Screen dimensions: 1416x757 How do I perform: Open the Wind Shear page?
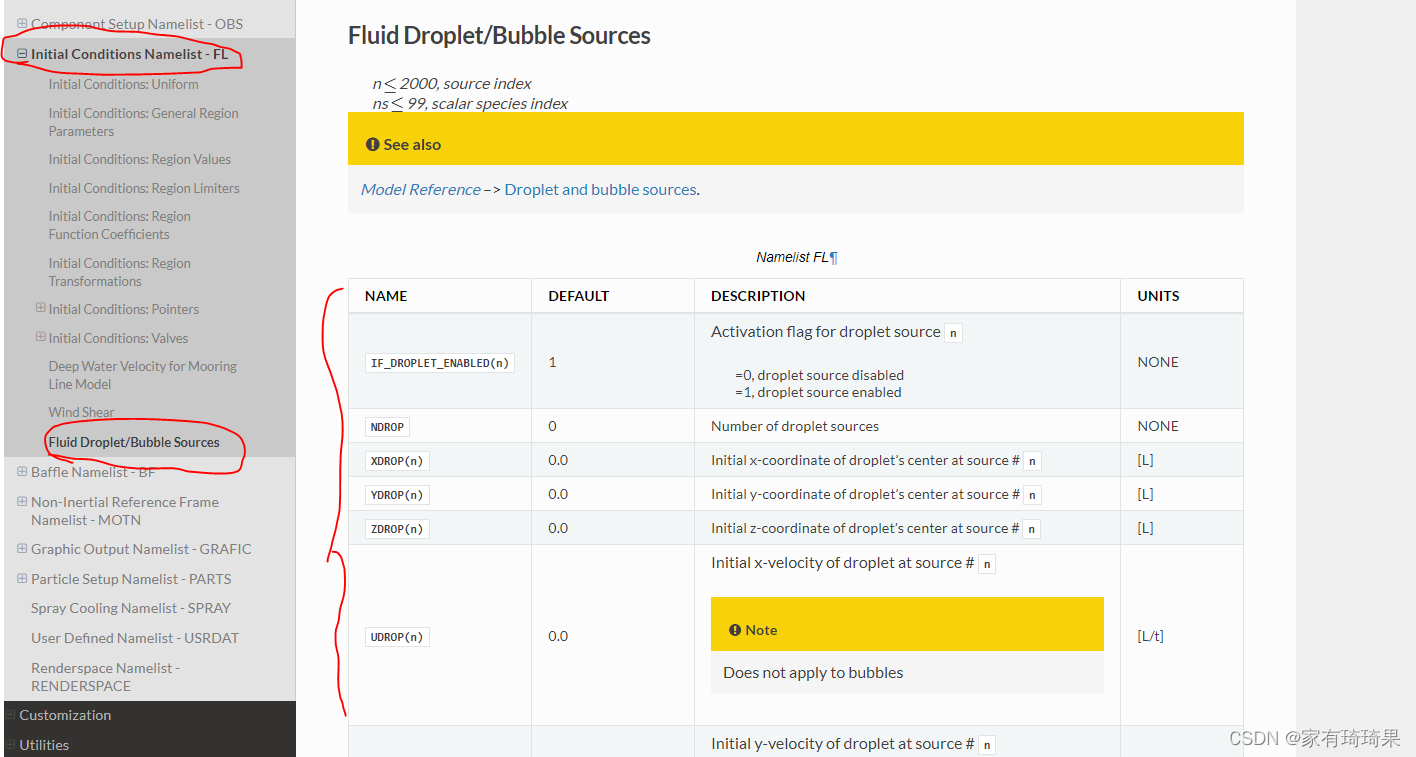81,412
